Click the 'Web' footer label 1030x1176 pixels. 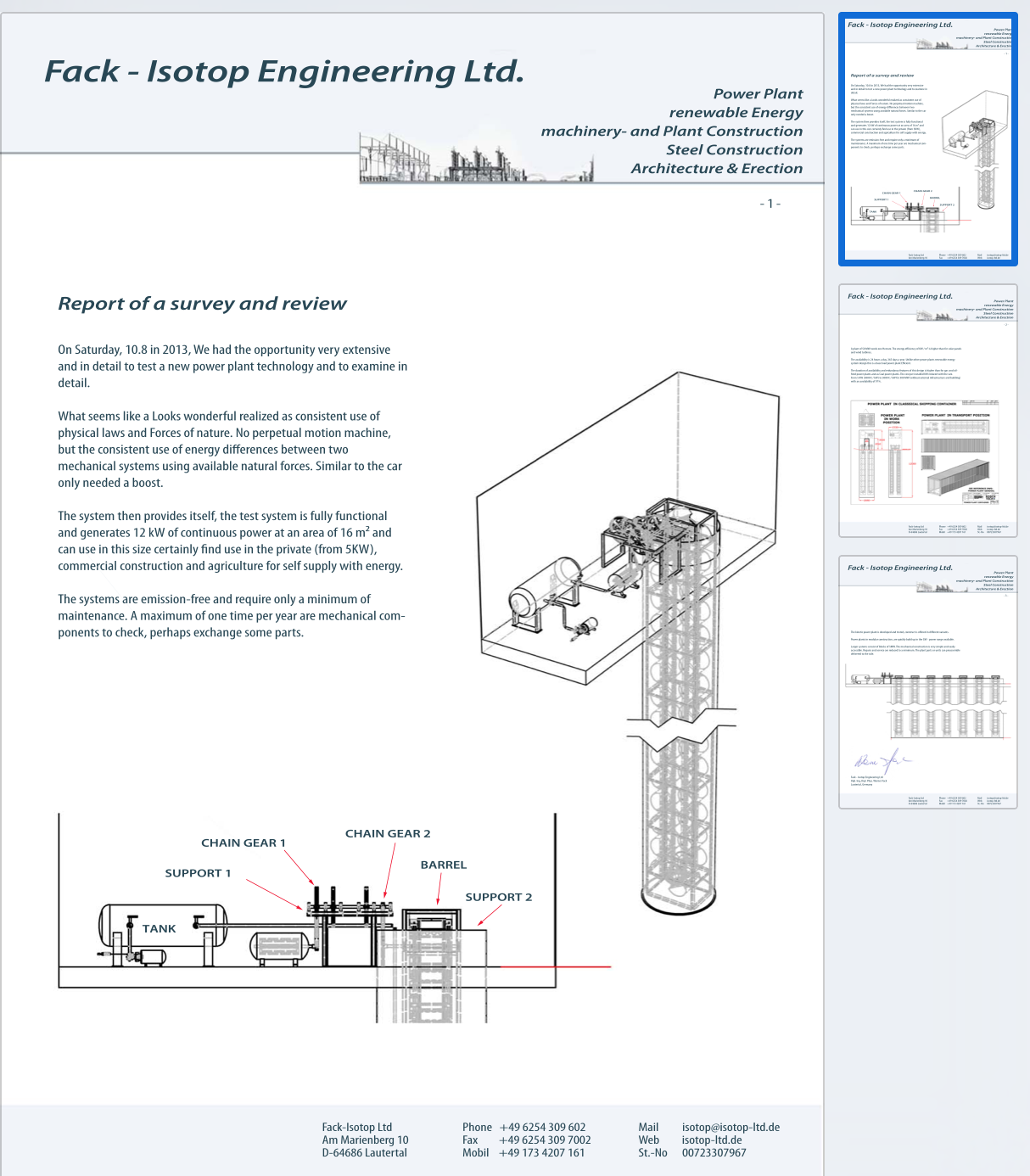click(x=649, y=1140)
